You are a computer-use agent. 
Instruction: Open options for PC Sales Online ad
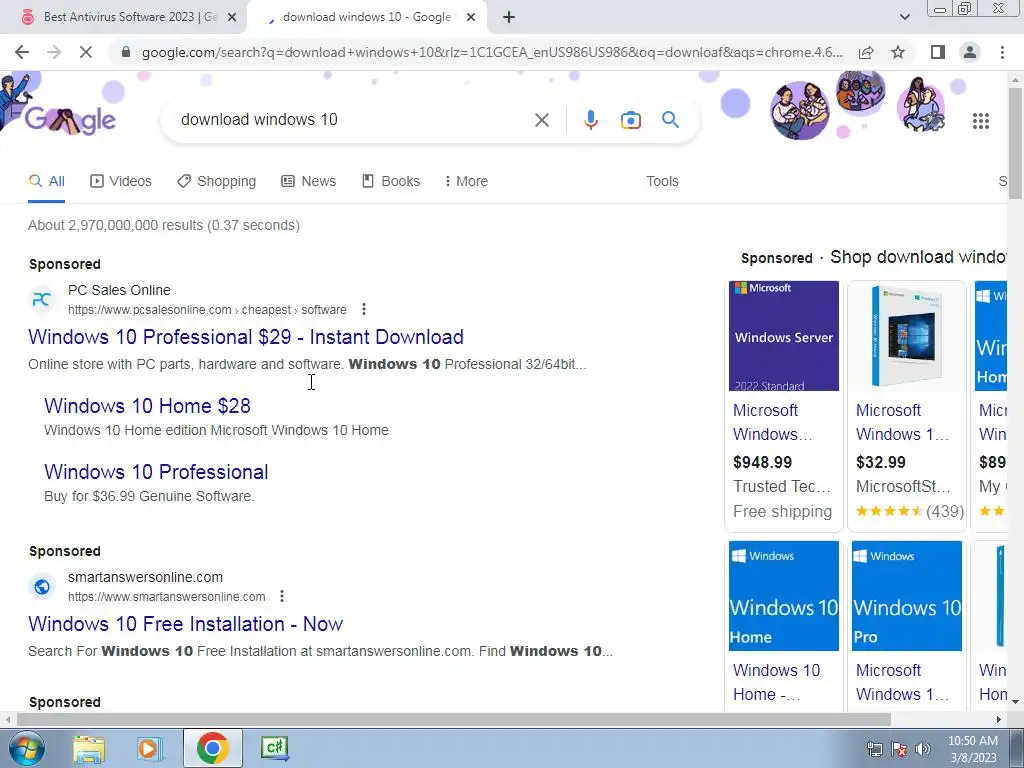364,309
